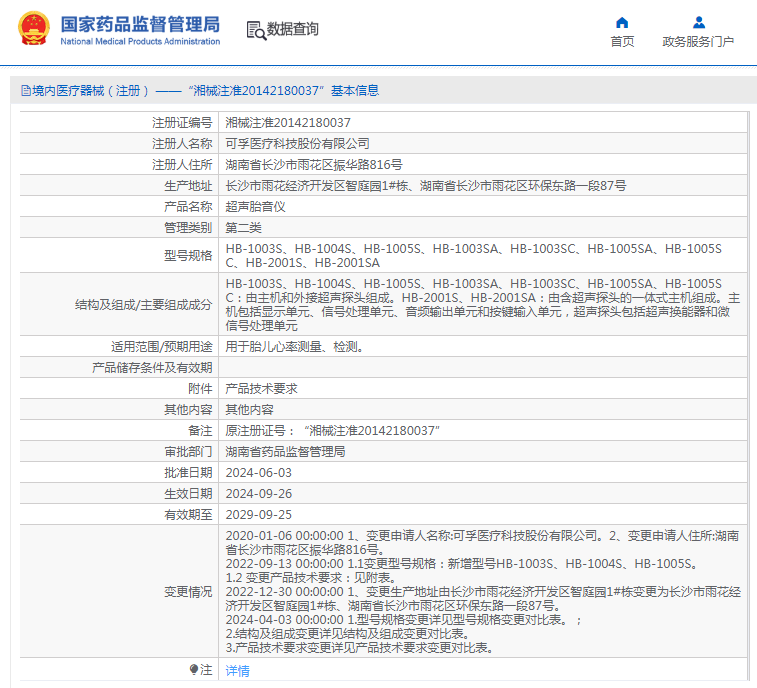Click the 管理类别 row label

pos(188,227)
